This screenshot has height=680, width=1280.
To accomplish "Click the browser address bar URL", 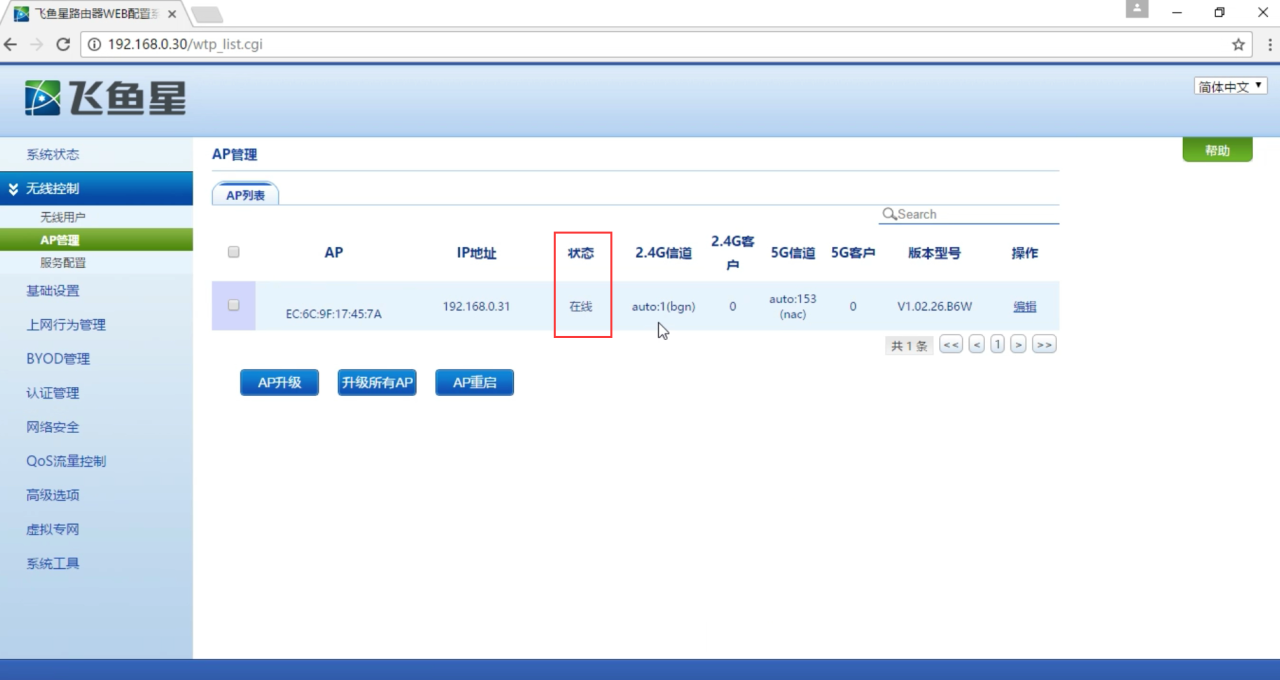I will [185, 45].
